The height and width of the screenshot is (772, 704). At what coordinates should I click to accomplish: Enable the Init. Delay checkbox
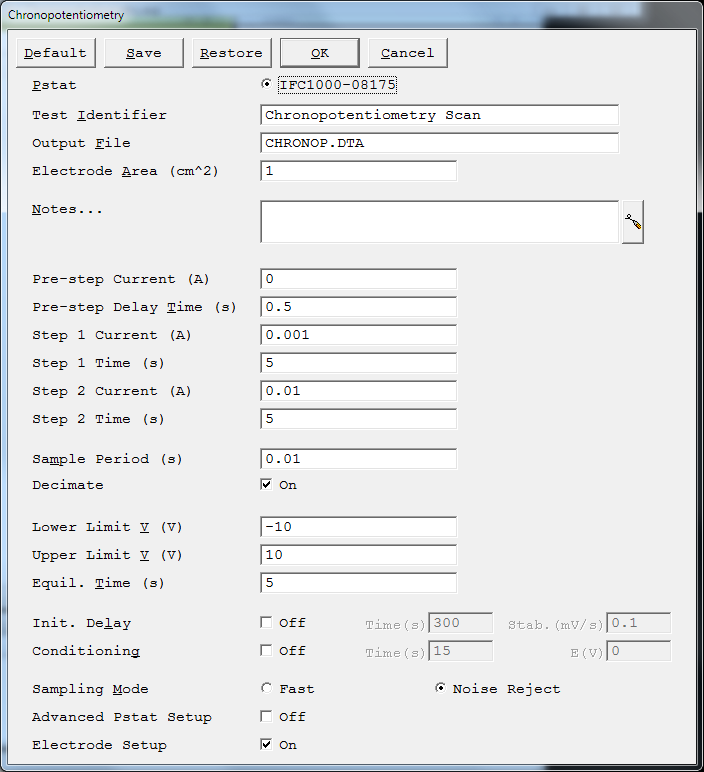coord(266,622)
